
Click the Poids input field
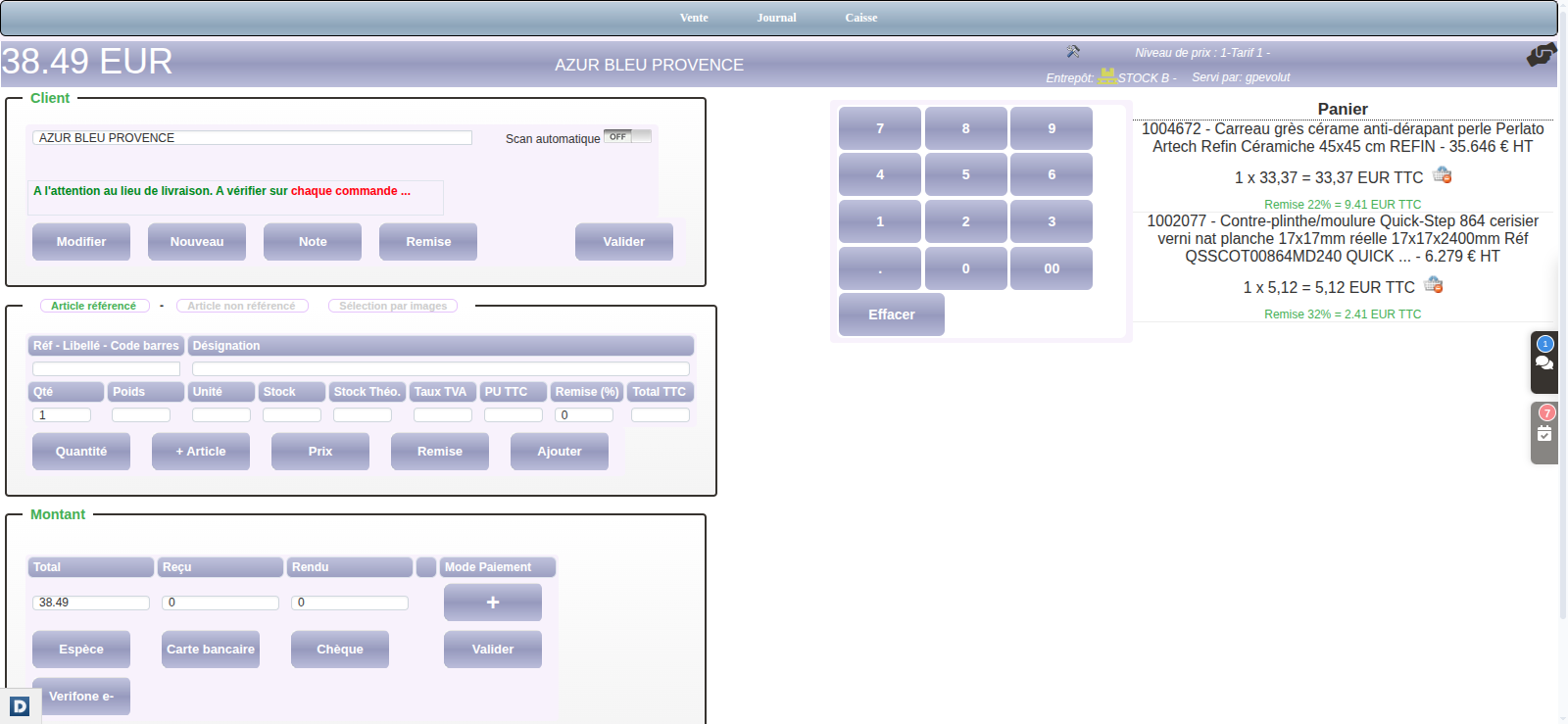click(141, 415)
